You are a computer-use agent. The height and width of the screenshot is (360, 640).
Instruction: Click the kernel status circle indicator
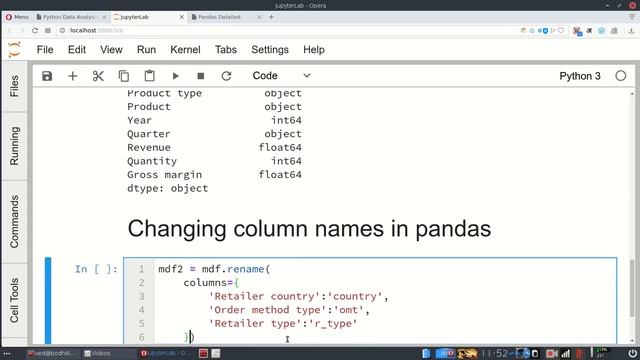pos(620,76)
